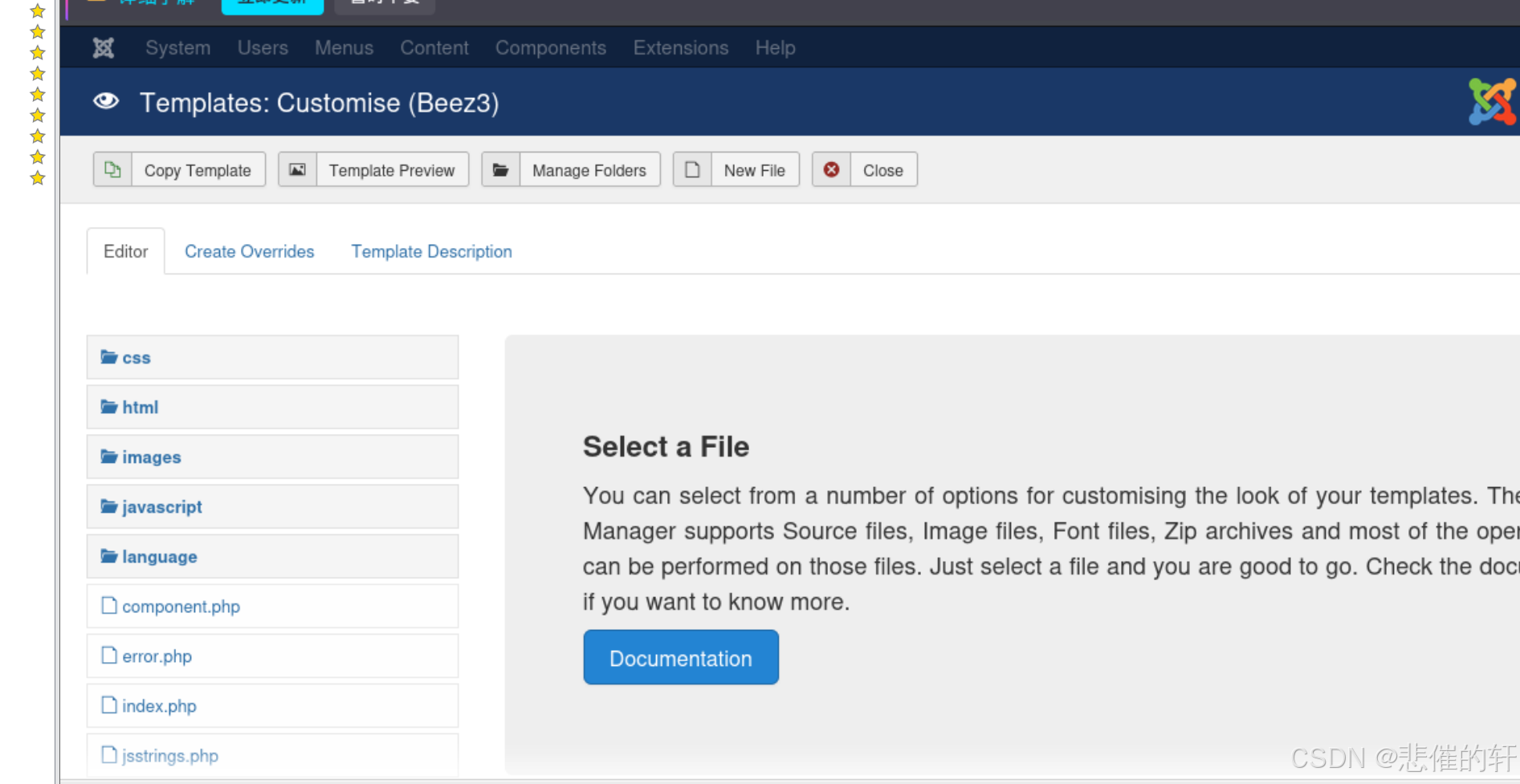Open the Content menu

click(434, 48)
